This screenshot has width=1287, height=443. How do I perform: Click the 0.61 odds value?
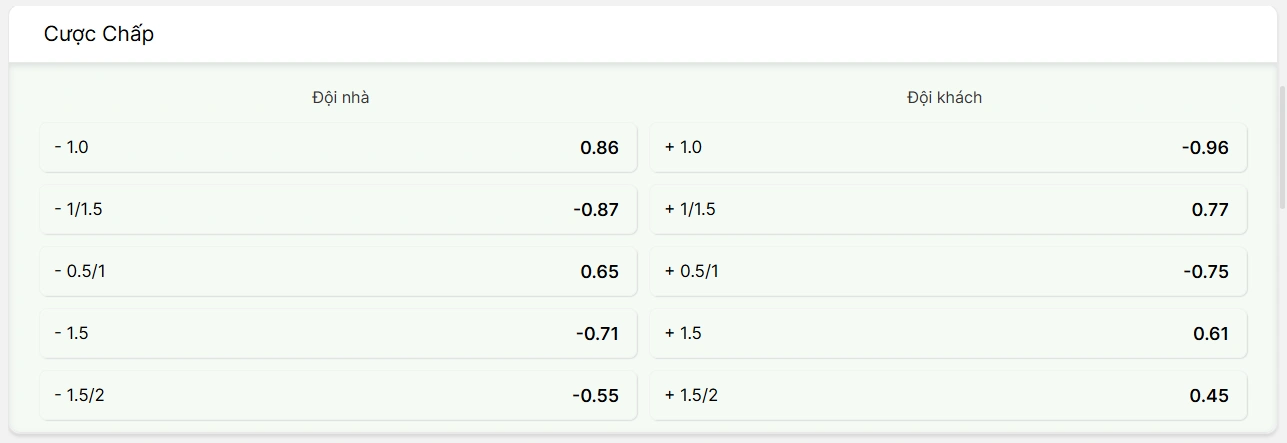1211,334
